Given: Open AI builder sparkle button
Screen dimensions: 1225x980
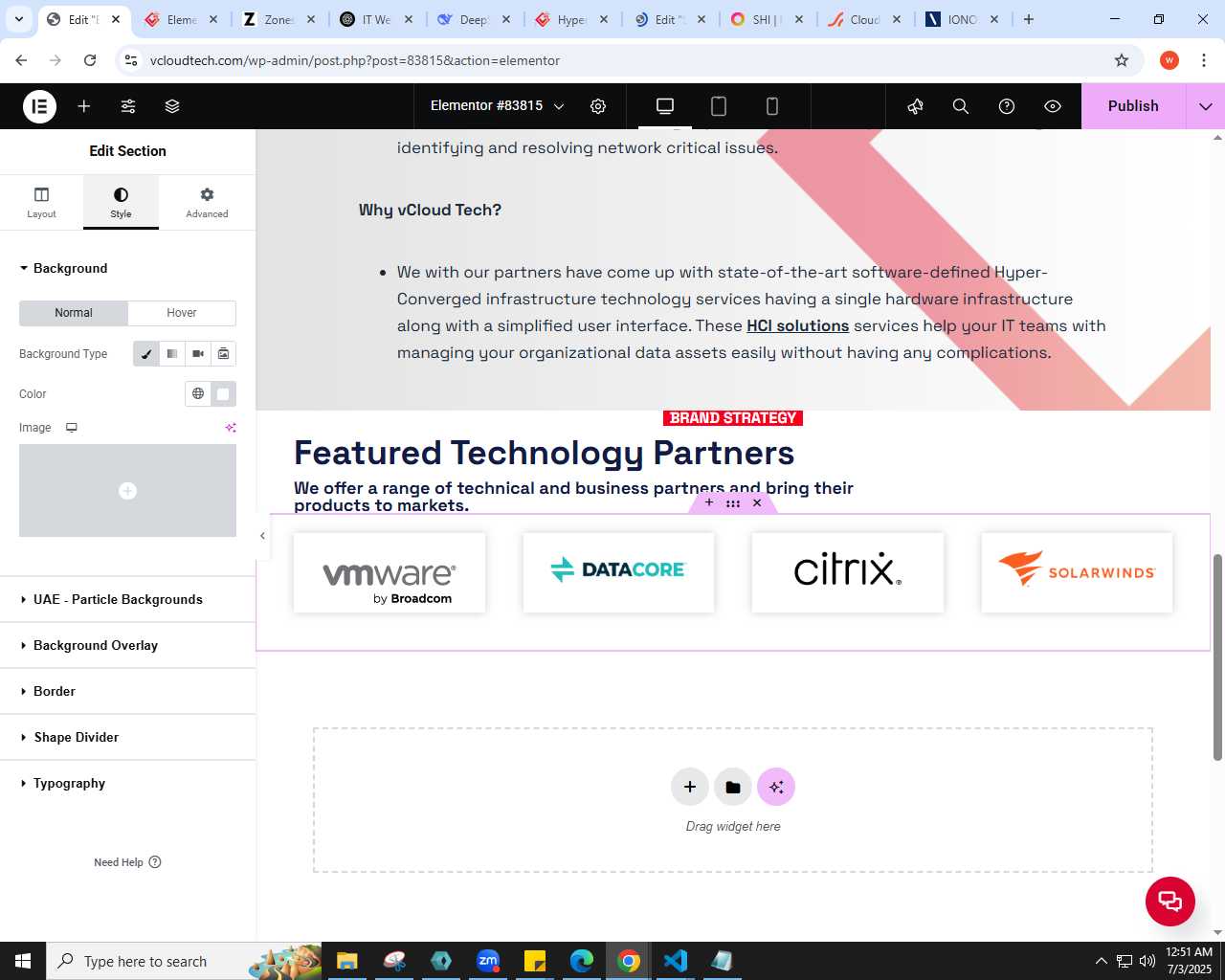Looking at the screenshot, I should 776,787.
